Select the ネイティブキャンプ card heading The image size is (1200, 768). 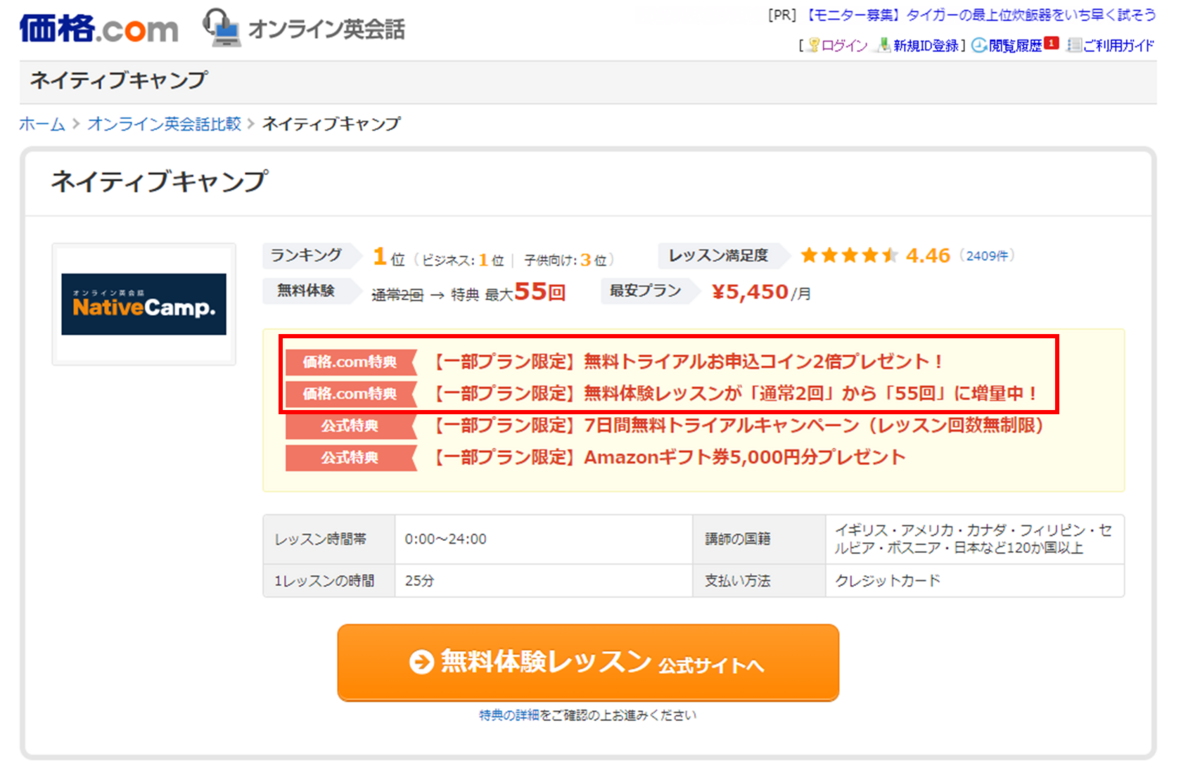coord(159,181)
